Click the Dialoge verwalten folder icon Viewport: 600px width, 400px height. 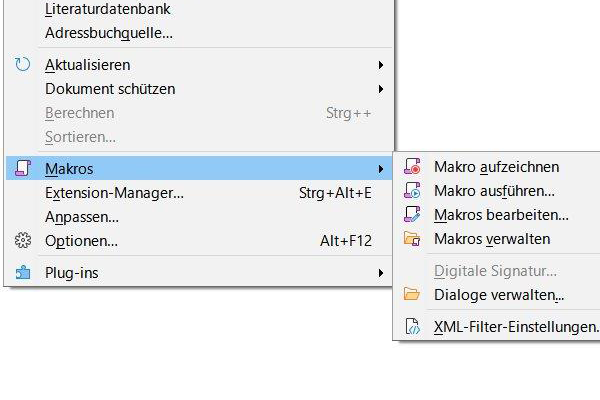[x=411, y=295]
